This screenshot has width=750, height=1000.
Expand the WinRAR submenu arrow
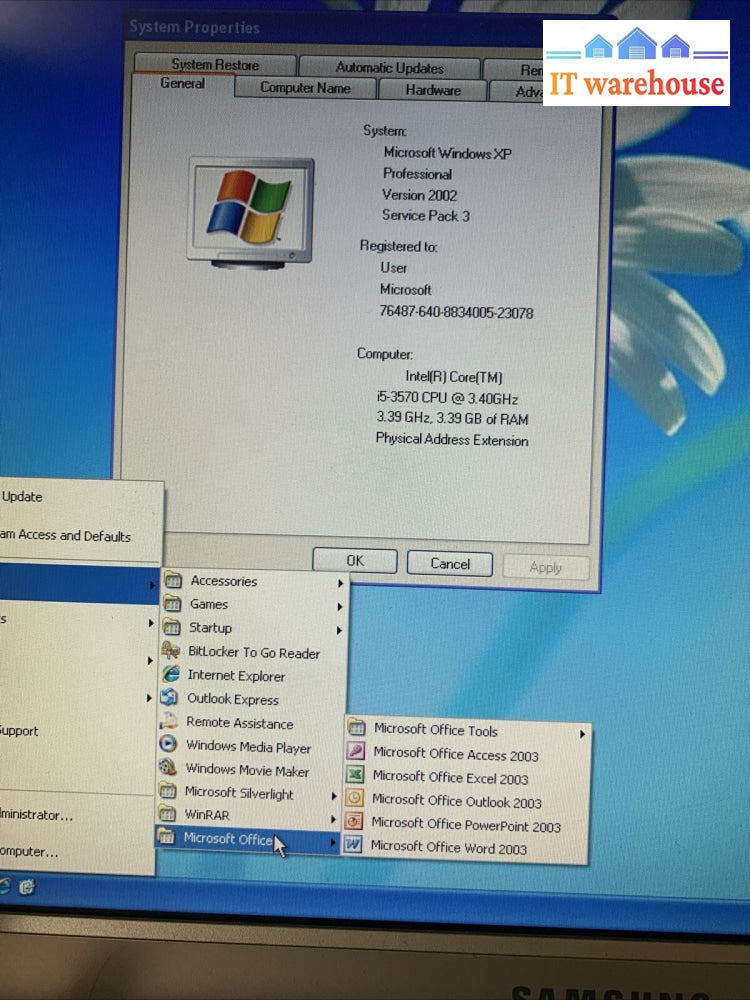click(333, 819)
